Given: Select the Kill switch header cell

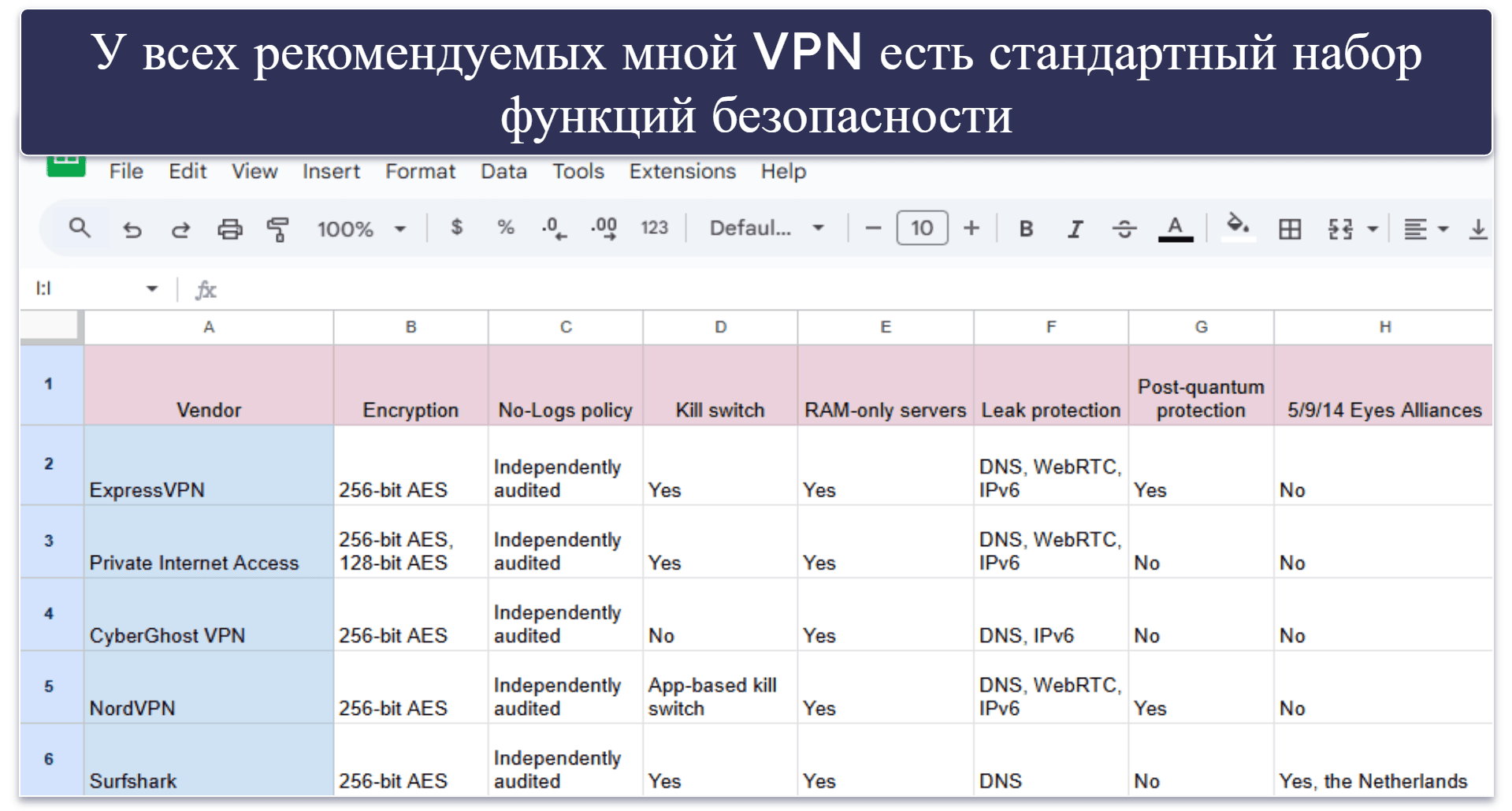Looking at the screenshot, I should click(720, 385).
